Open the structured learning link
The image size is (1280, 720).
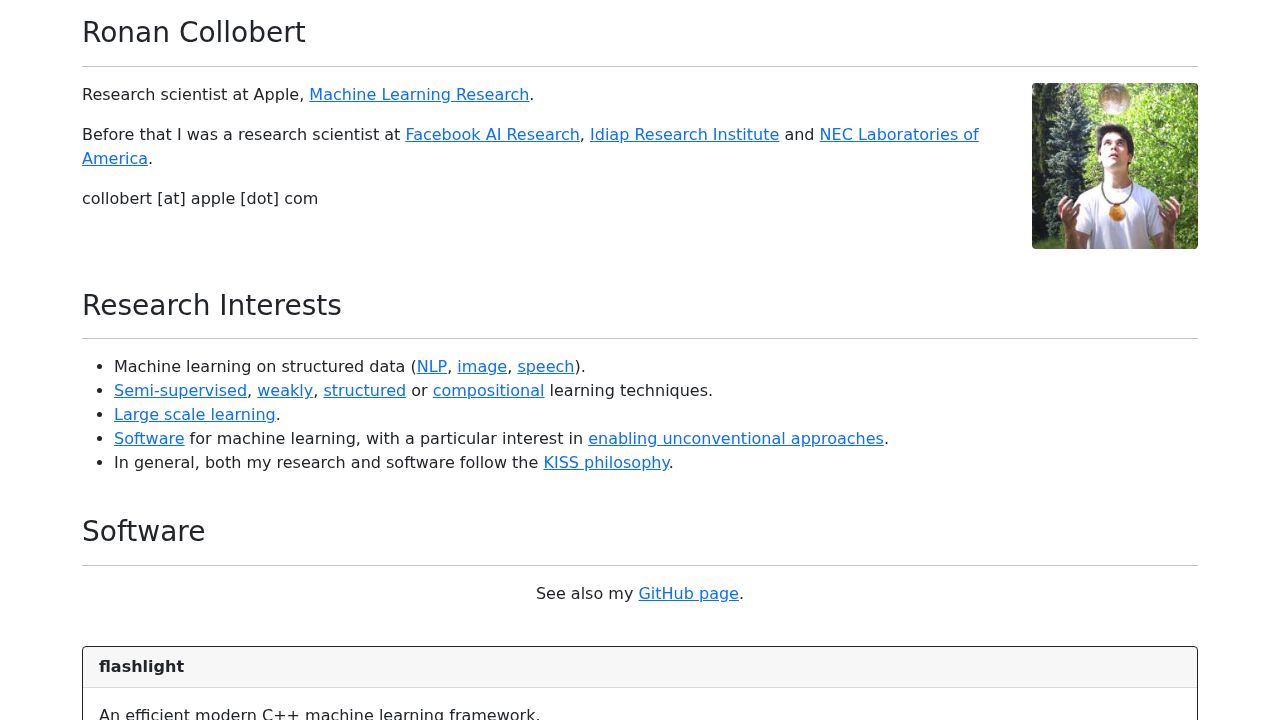(364, 390)
